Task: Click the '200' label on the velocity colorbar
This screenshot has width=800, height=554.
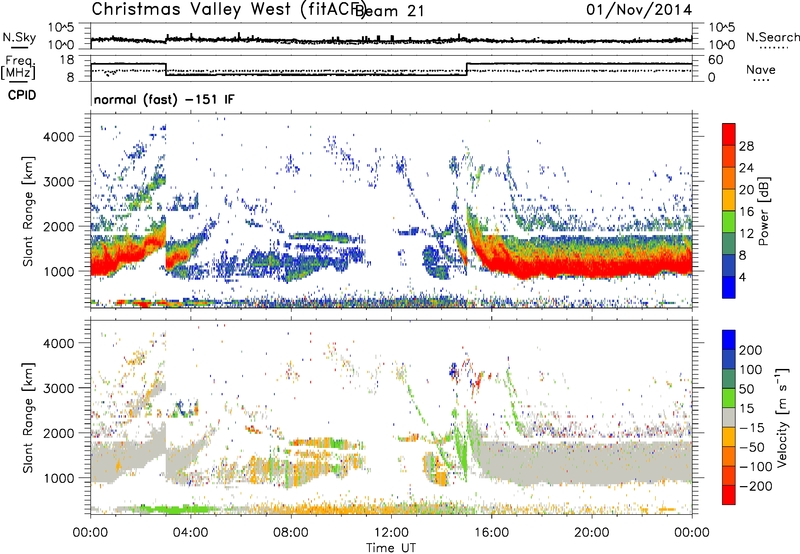Action: coord(751,350)
